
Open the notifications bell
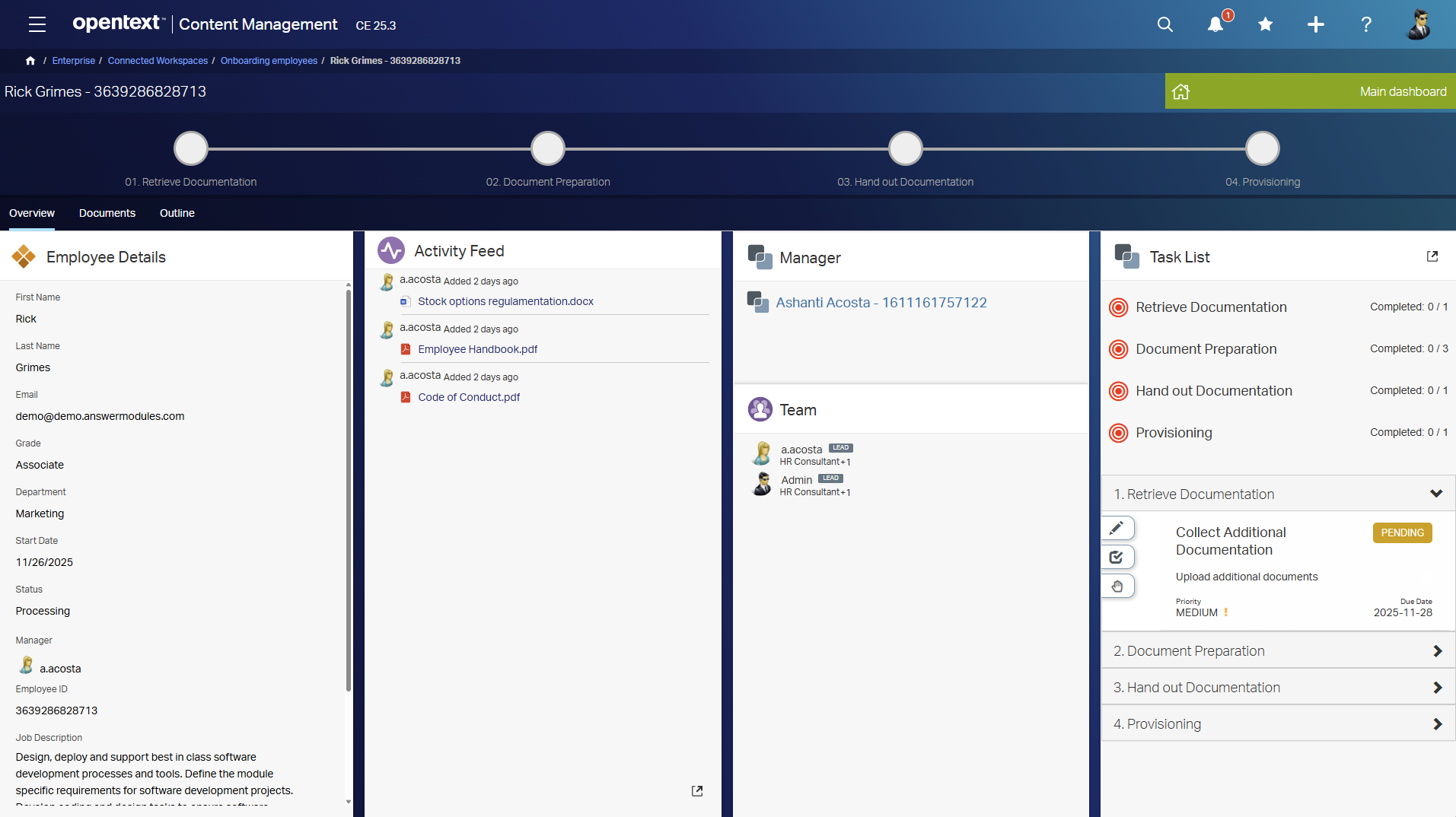click(x=1215, y=24)
